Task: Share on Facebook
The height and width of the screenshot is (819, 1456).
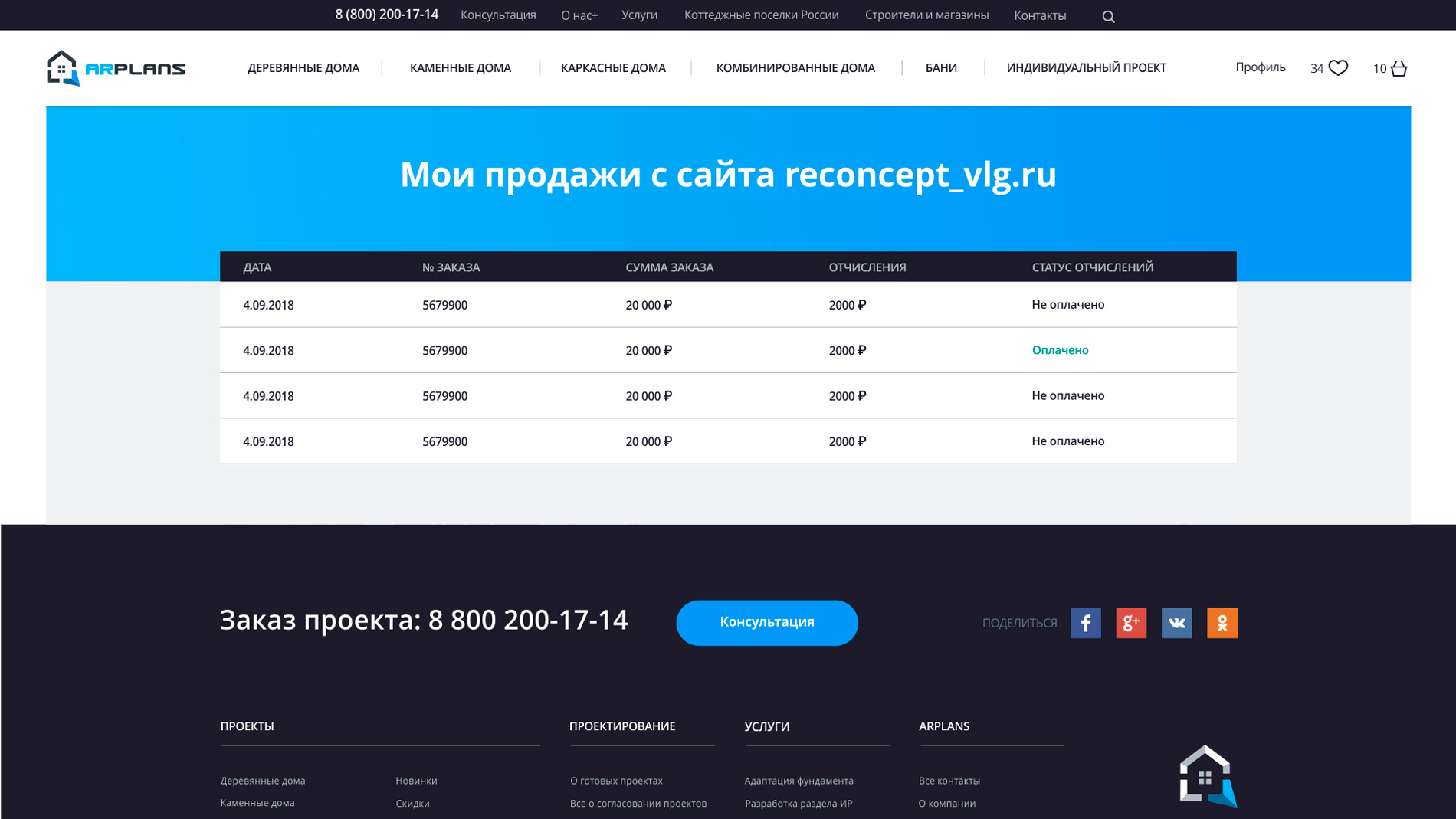Action: [1085, 623]
